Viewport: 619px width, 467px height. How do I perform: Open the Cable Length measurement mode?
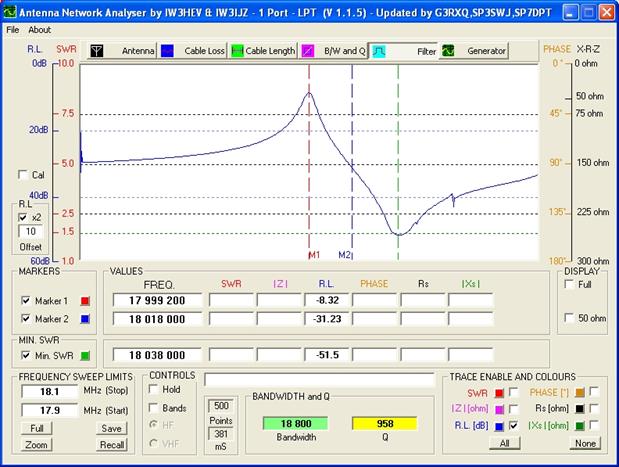coord(237,50)
